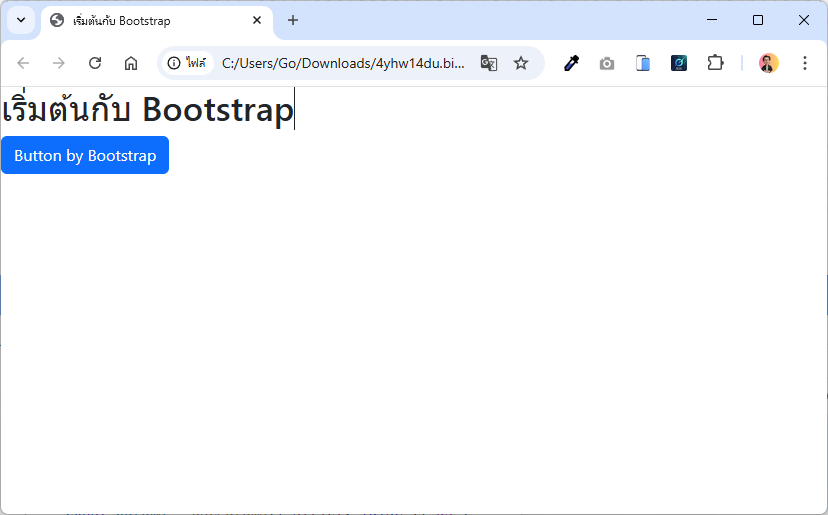Go to the browser home page
This screenshot has height=515, width=828.
(x=131, y=63)
